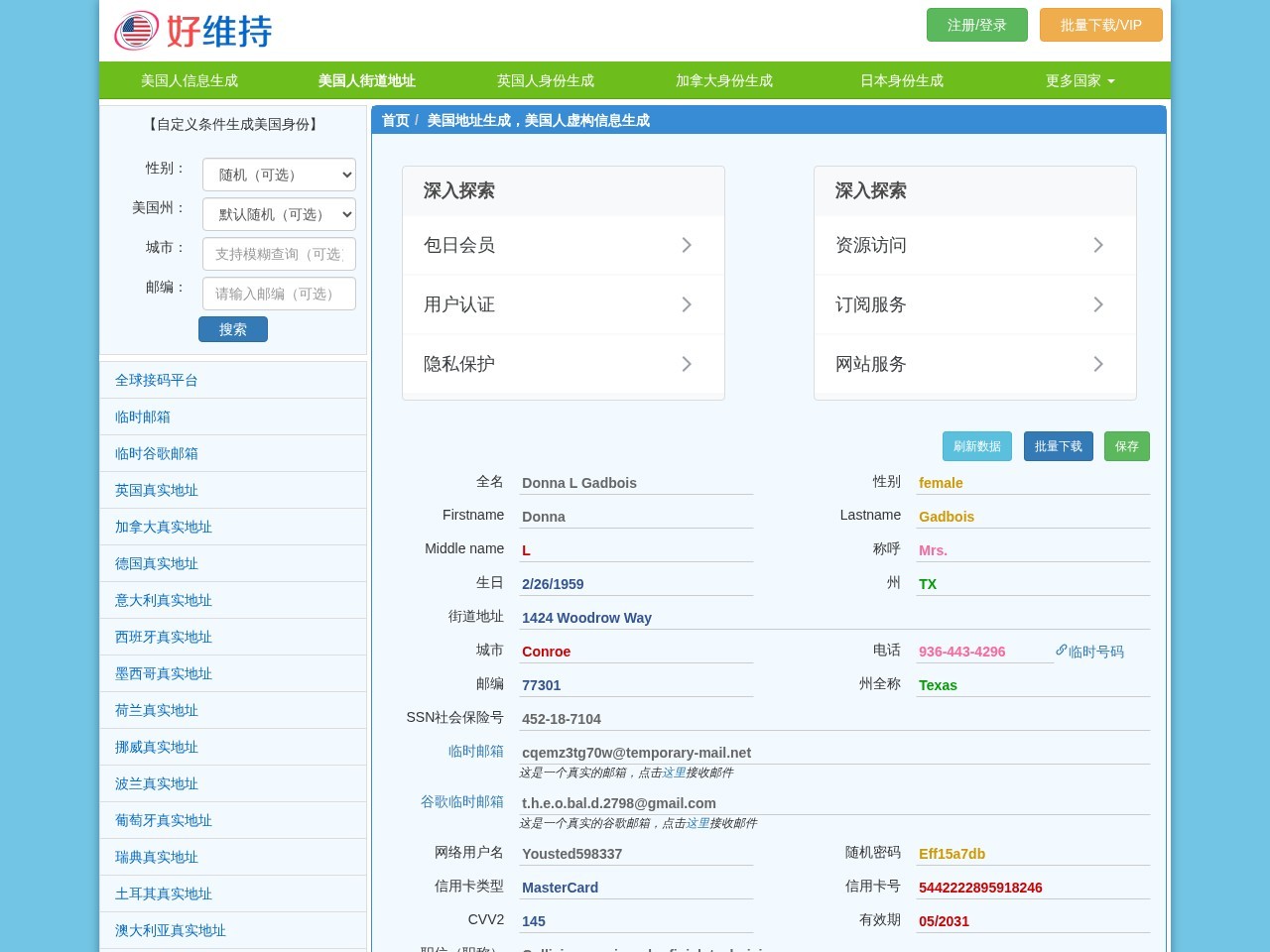Click the blue 批量下载 button

[x=1059, y=446]
